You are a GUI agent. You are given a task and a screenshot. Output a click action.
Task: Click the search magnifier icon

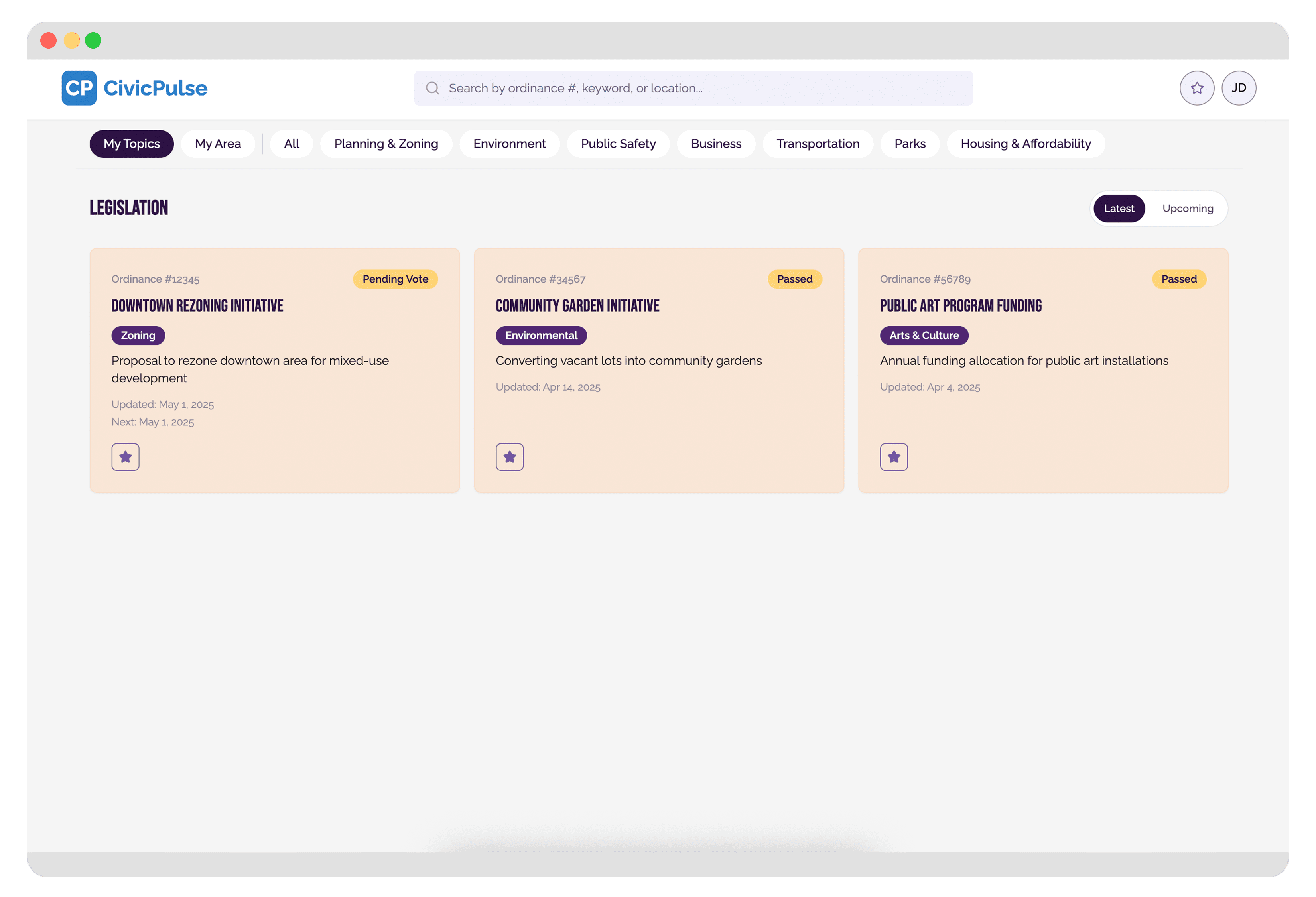tap(433, 88)
